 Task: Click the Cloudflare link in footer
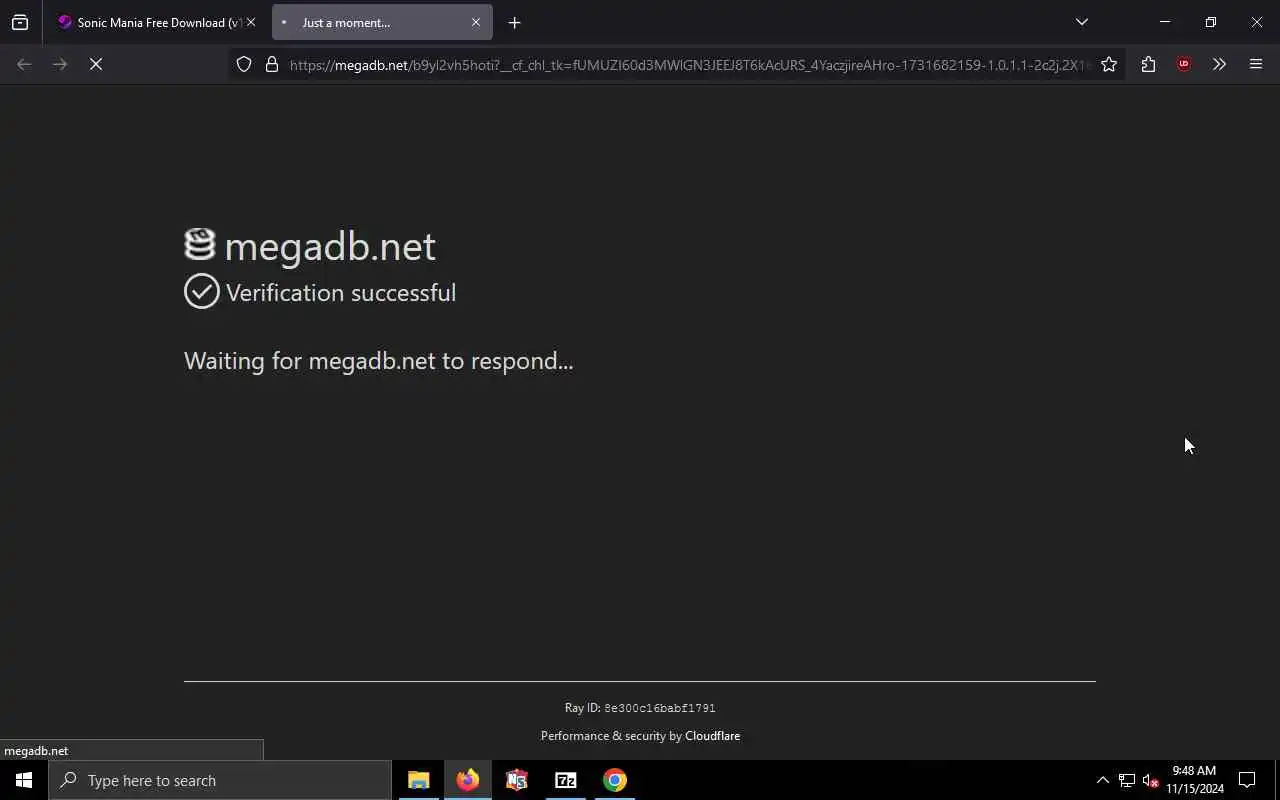tap(712, 736)
